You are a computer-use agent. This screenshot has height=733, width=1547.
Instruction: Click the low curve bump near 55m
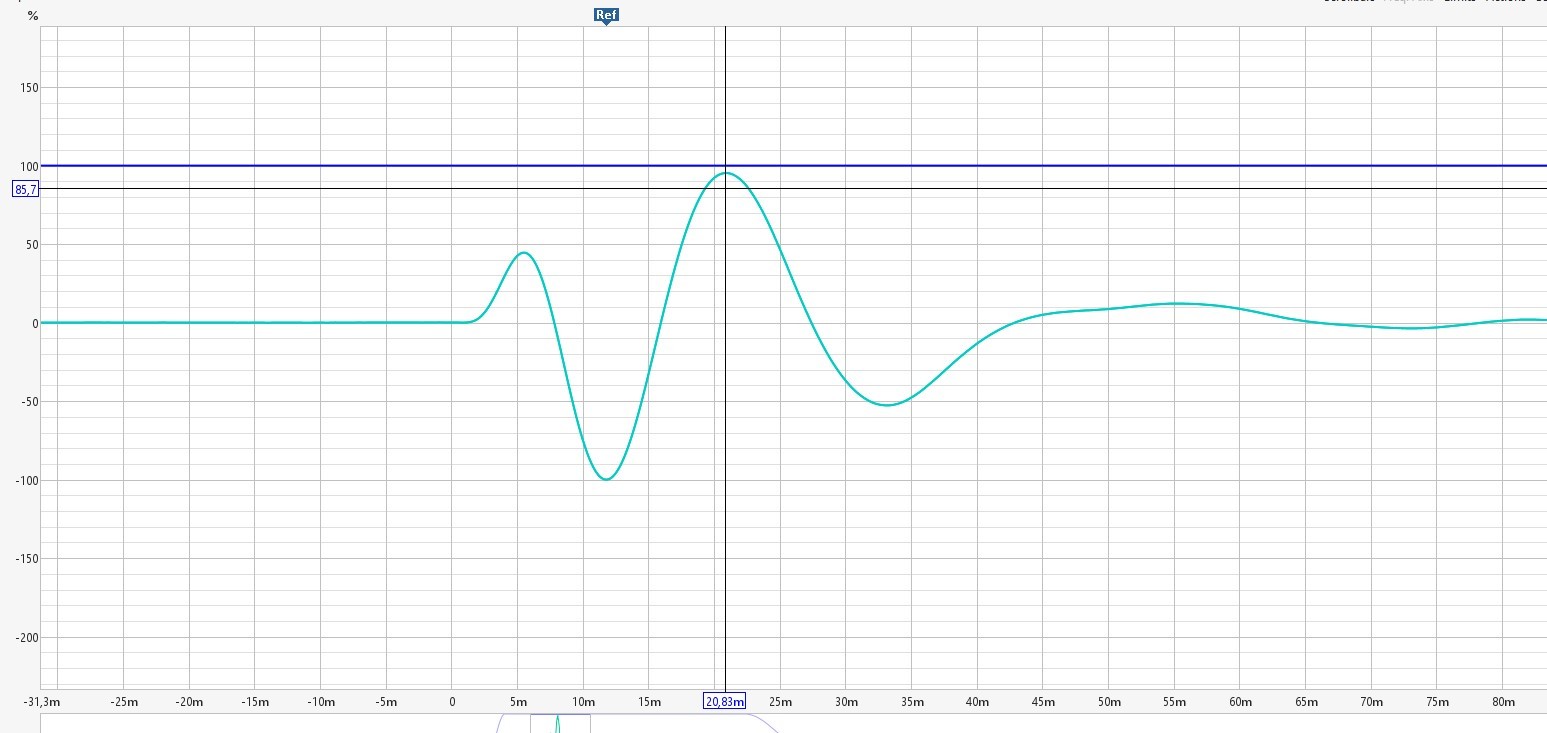pos(1177,303)
